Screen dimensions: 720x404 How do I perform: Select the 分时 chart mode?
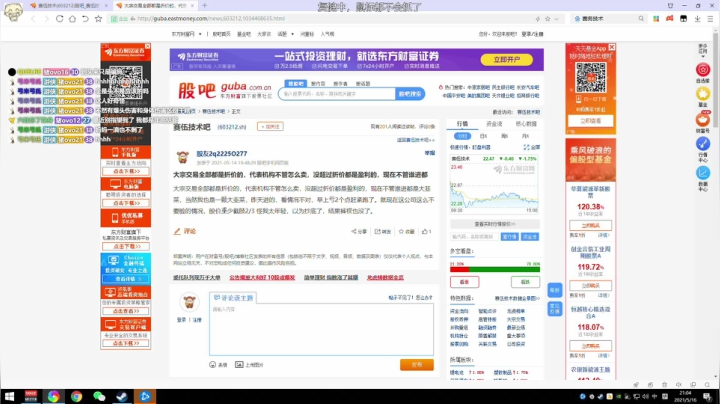[462, 136]
